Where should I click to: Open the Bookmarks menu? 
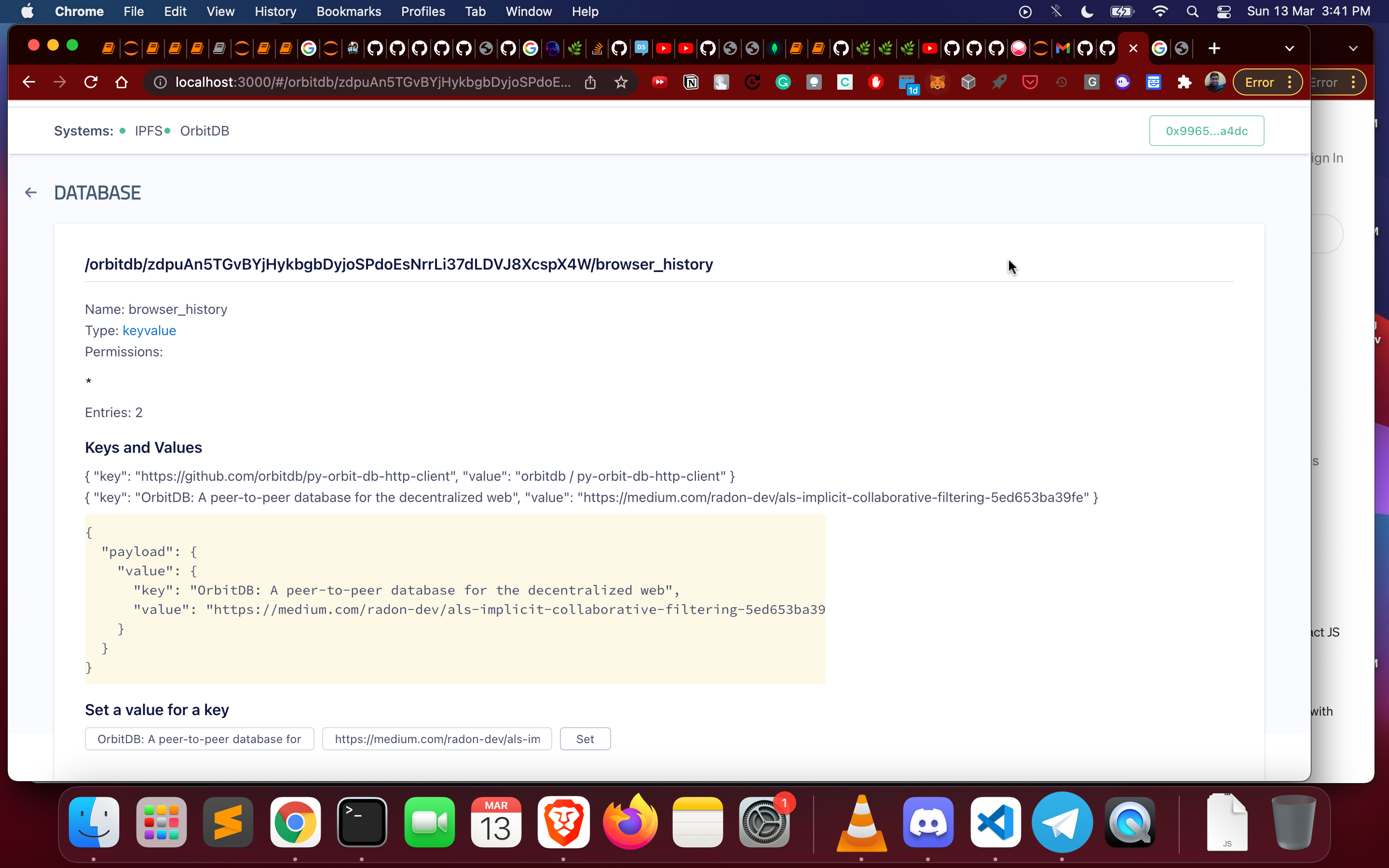[348, 12]
